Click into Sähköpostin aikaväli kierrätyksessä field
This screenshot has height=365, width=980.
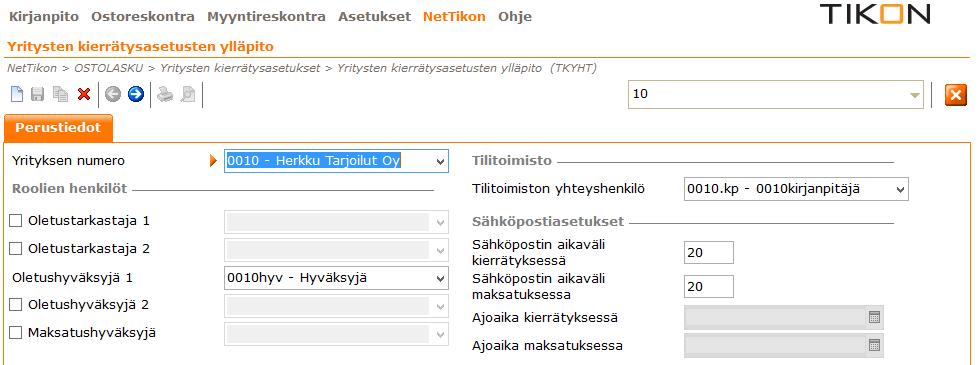click(x=709, y=252)
